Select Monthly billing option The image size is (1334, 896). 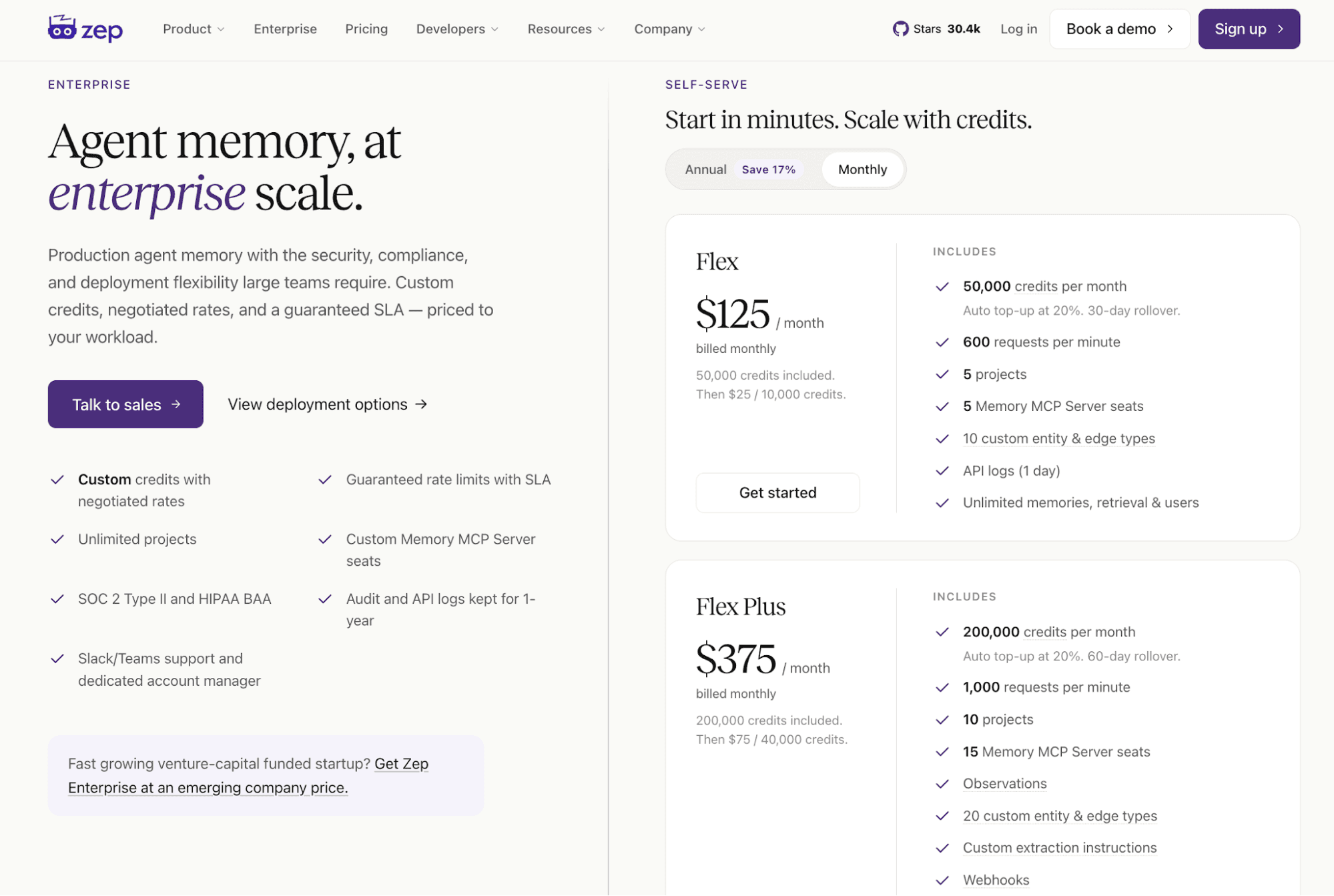862,169
